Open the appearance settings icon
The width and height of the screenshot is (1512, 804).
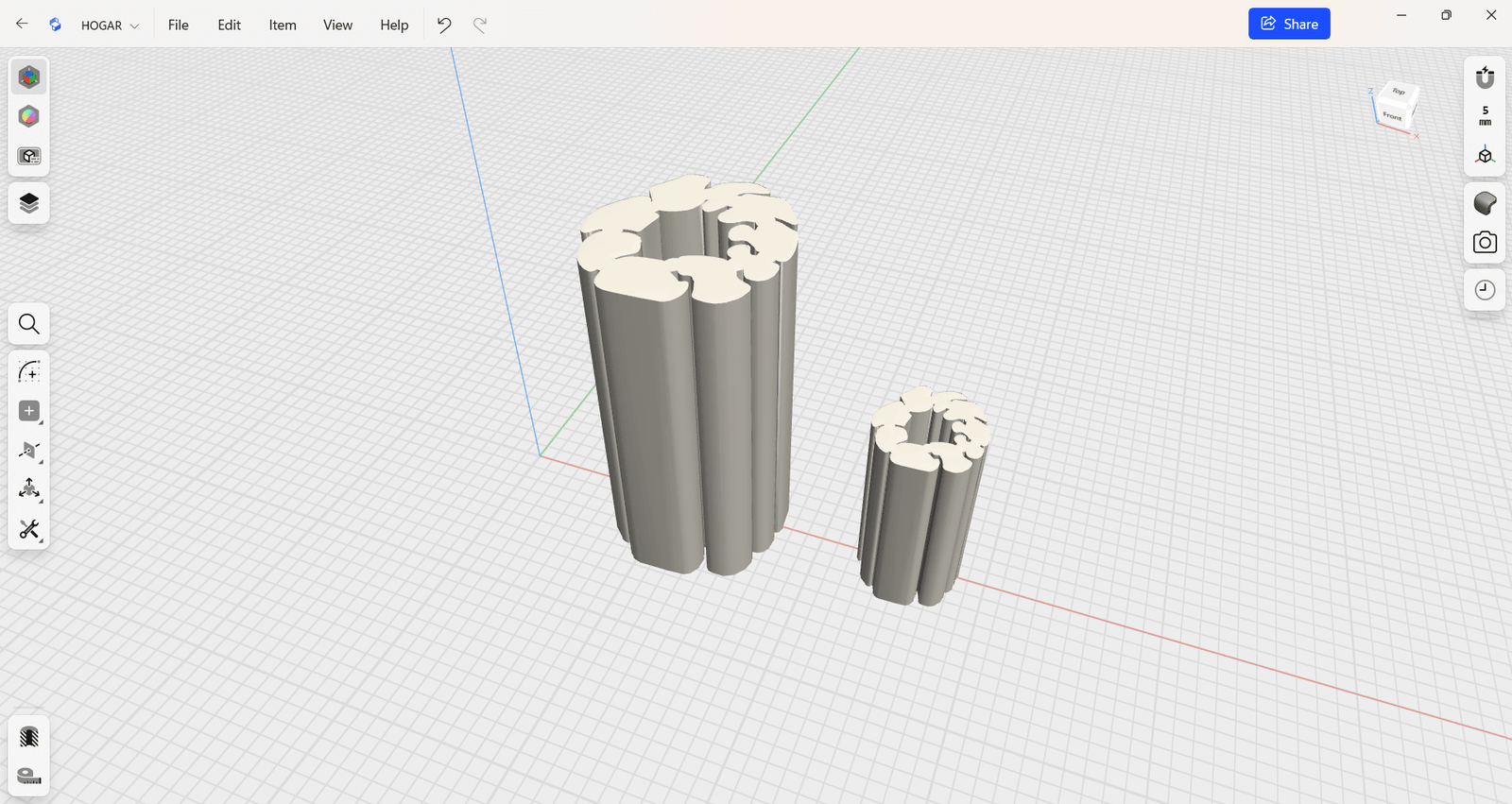coord(1485,203)
